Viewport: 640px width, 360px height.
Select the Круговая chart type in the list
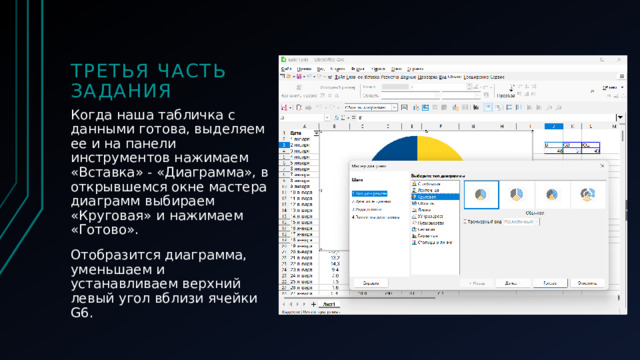pyautogui.click(x=435, y=197)
